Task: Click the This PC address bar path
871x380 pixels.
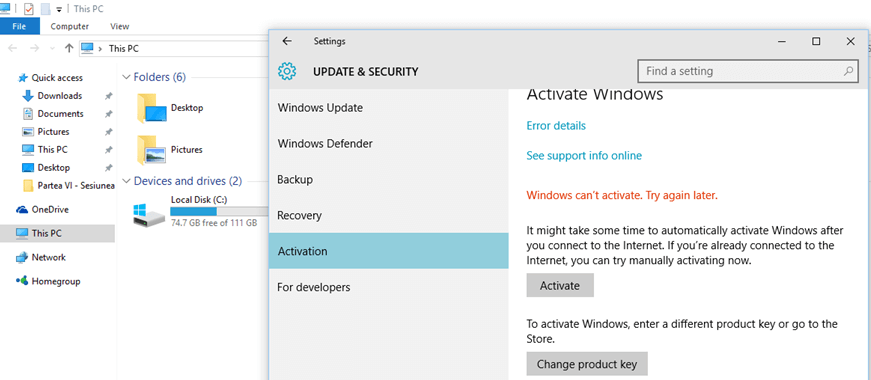Action: (123, 48)
